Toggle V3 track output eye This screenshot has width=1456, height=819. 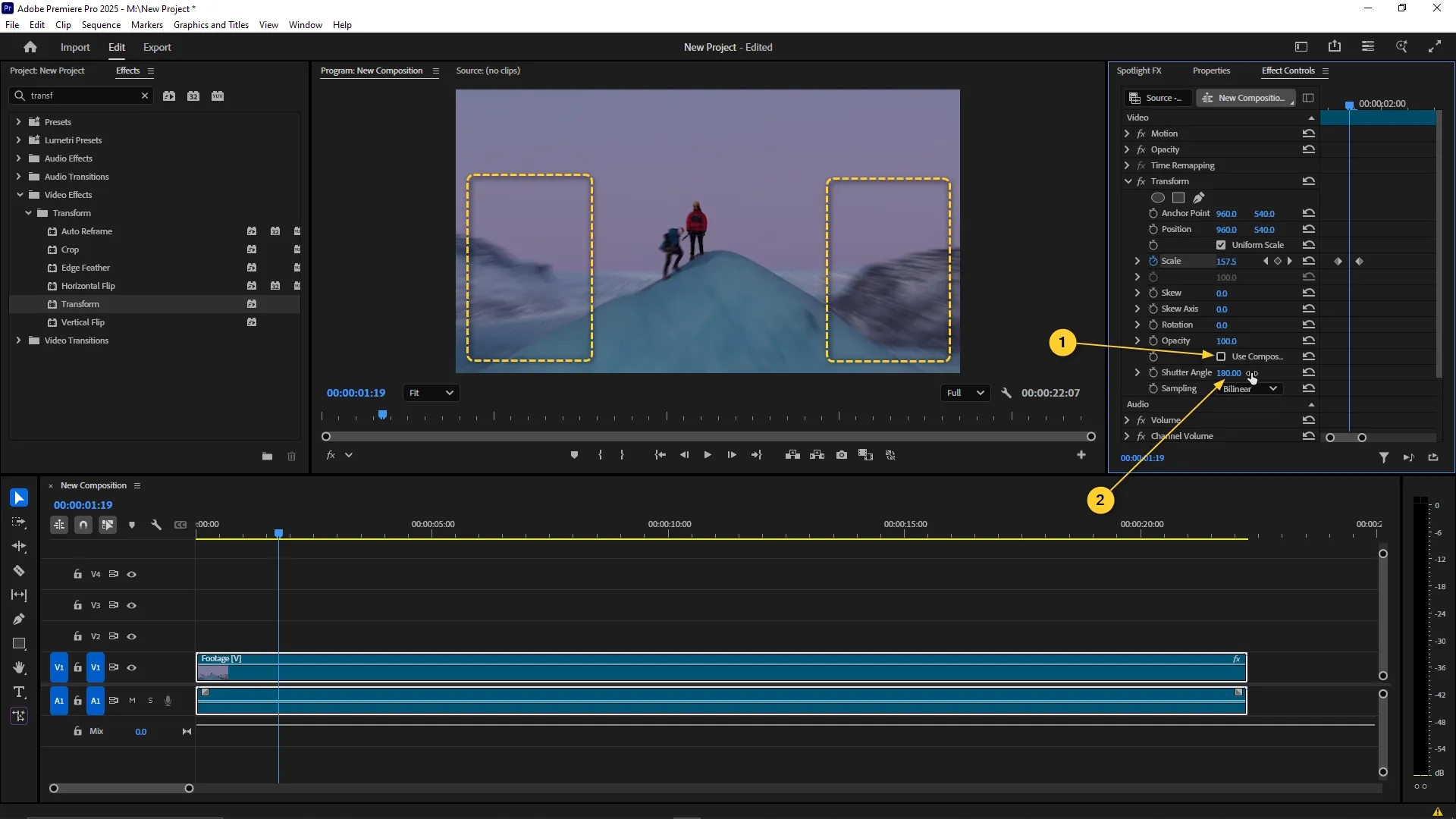point(132,606)
